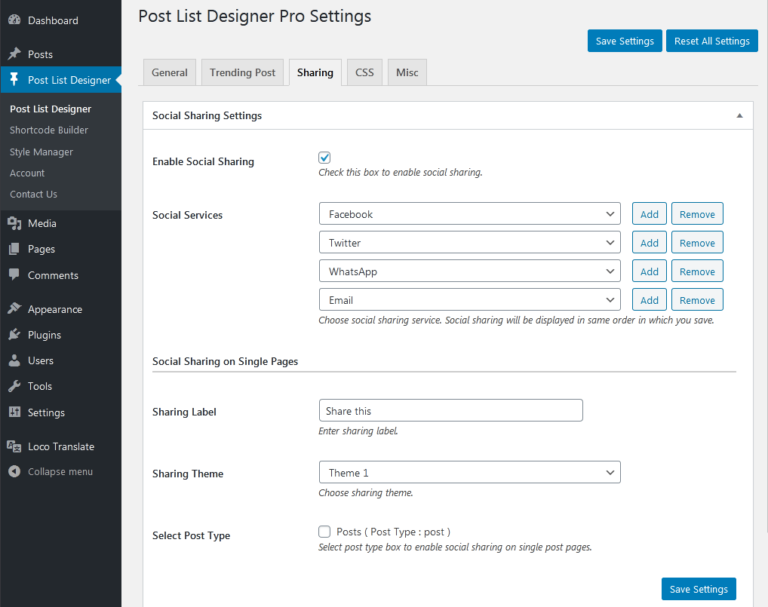Click Add button beside Facebook

(x=649, y=214)
